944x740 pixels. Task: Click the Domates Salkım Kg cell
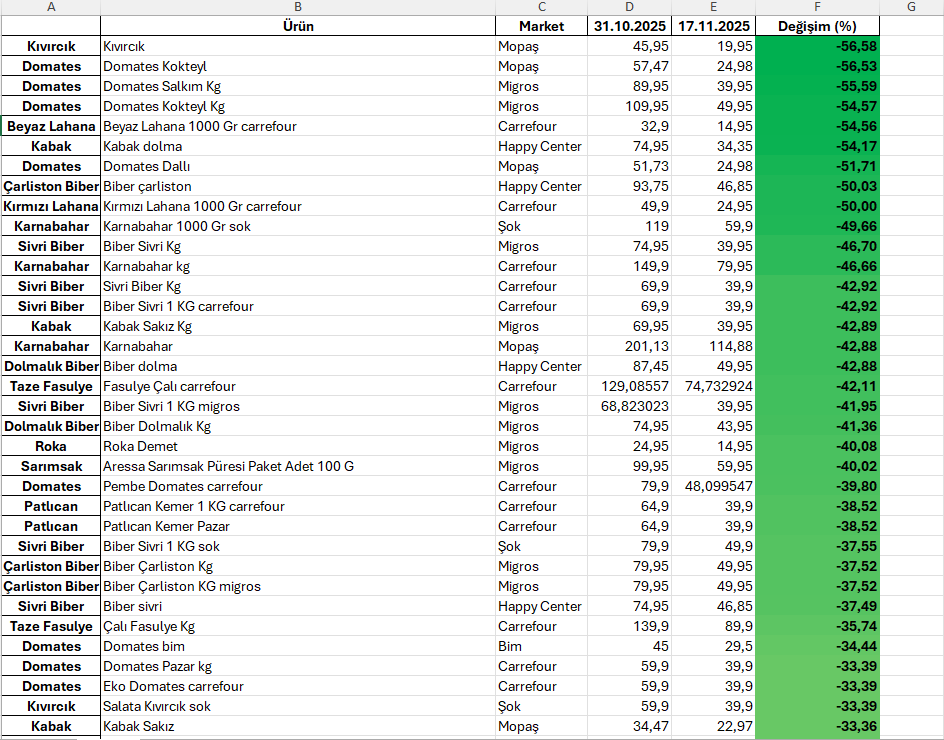click(298, 86)
